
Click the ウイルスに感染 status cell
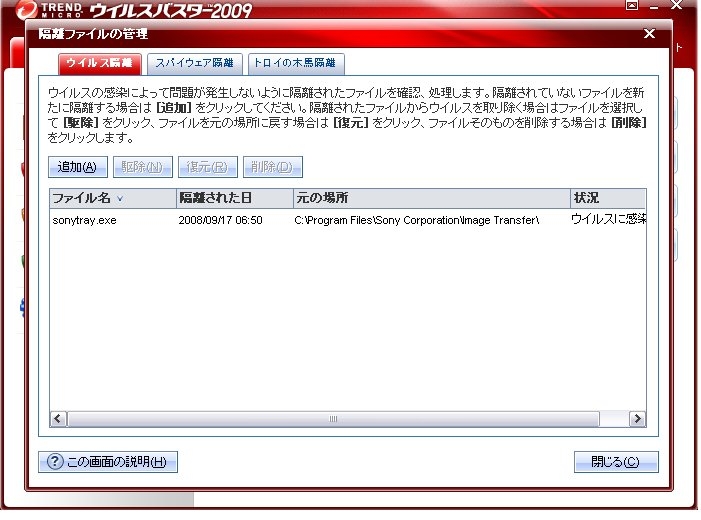pos(608,219)
